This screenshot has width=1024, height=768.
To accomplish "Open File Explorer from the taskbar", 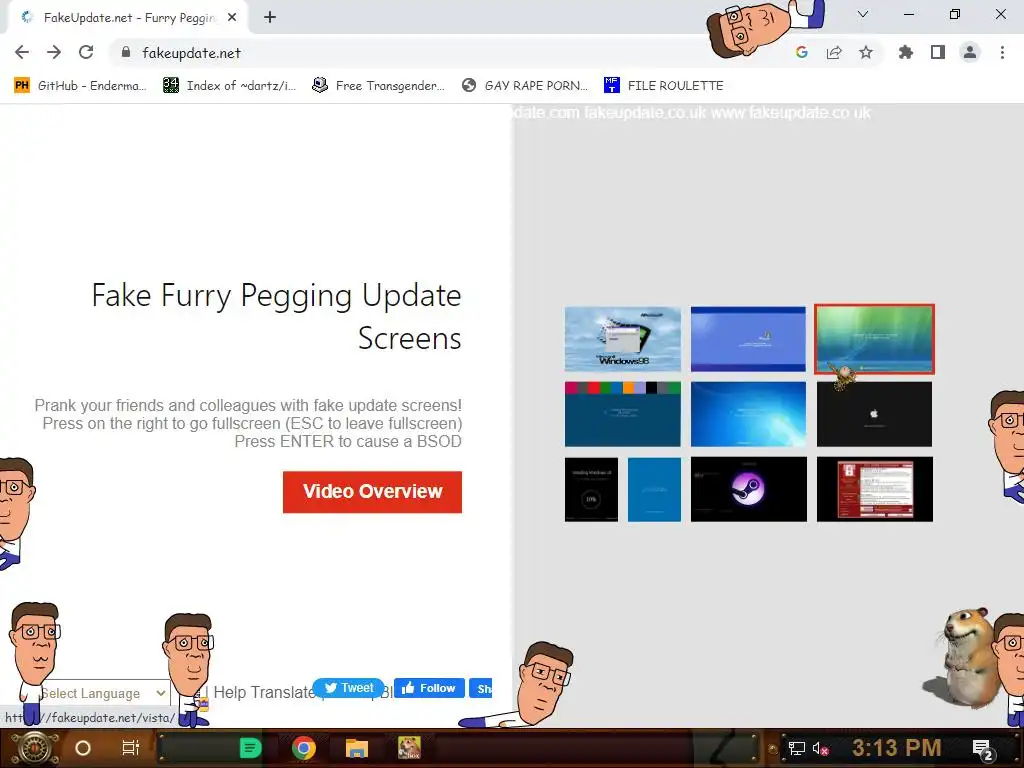I will (357, 748).
